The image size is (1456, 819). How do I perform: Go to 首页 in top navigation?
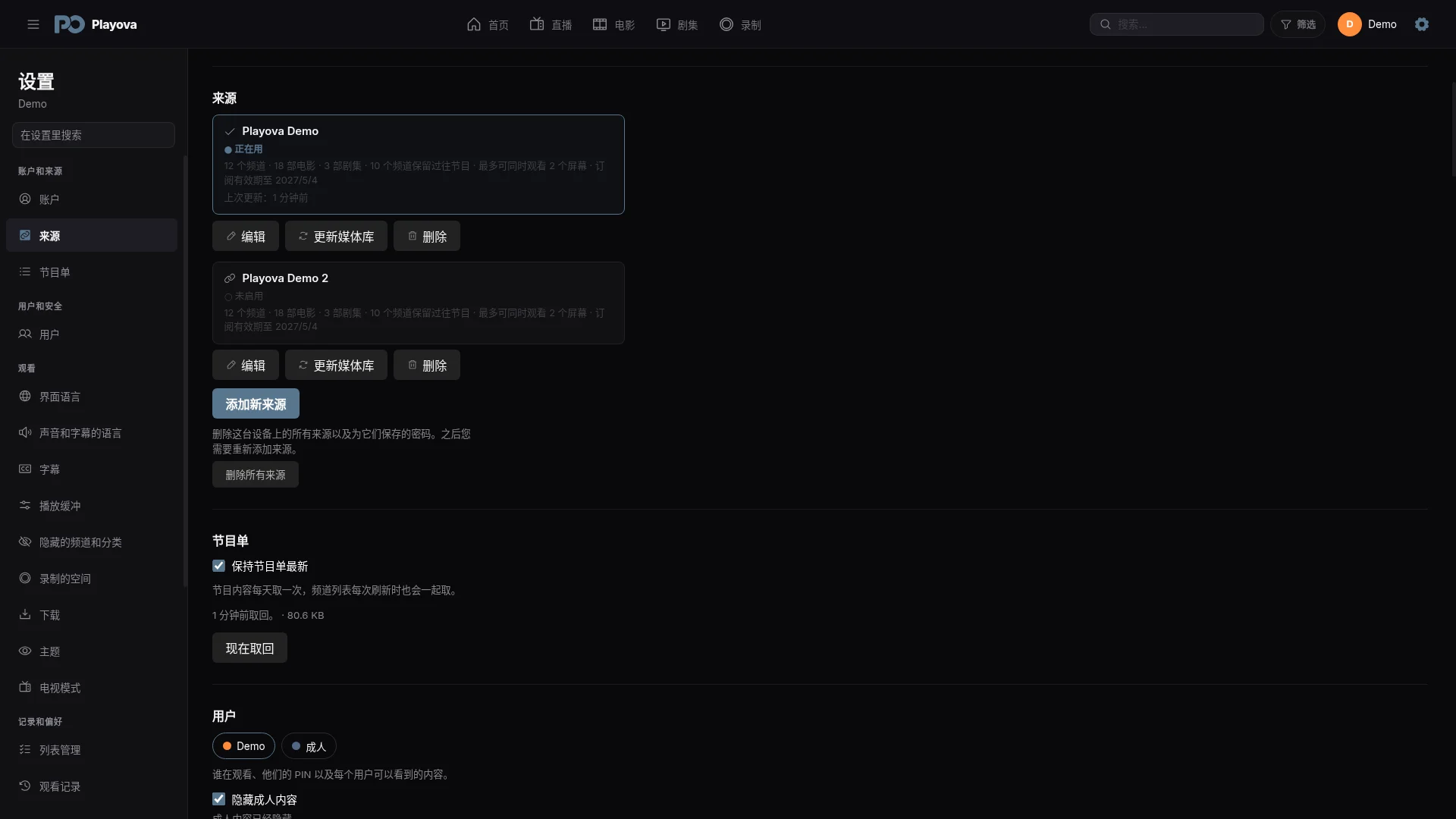click(488, 24)
